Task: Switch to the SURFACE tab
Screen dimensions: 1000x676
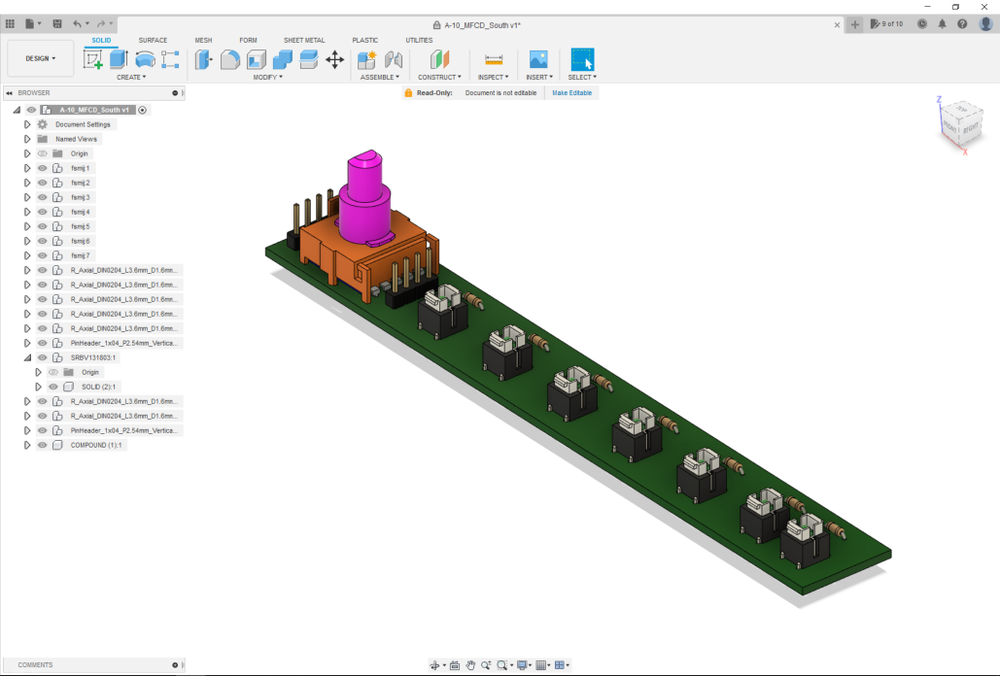Action: pyautogui.click(x=153, y=40)
